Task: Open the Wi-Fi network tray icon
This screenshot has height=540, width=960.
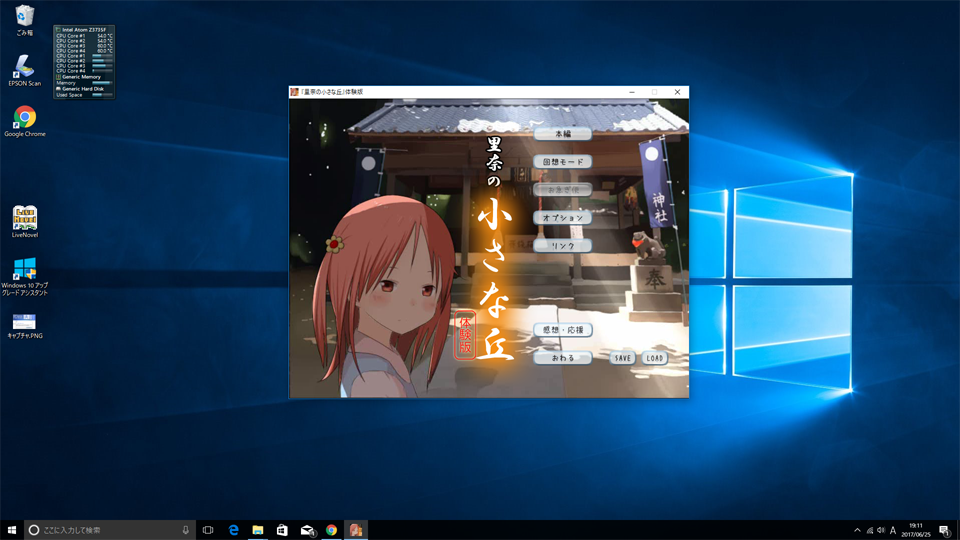Action: [x=869, y=530]
